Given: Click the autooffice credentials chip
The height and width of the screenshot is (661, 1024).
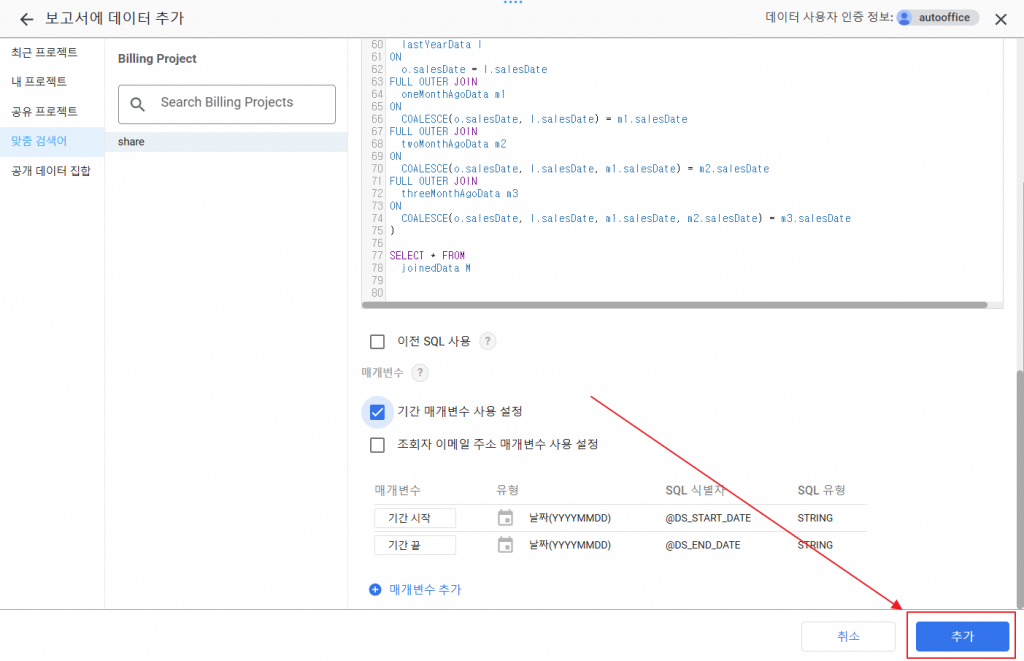Looking at the screenshot, I should [x=938, y=18].
